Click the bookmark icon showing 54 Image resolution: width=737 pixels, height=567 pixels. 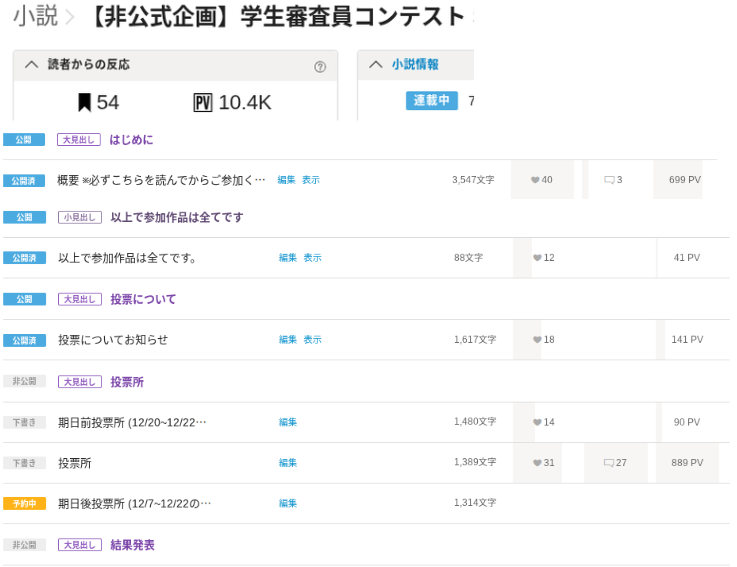pyautogui.click(x=85, y=103)
